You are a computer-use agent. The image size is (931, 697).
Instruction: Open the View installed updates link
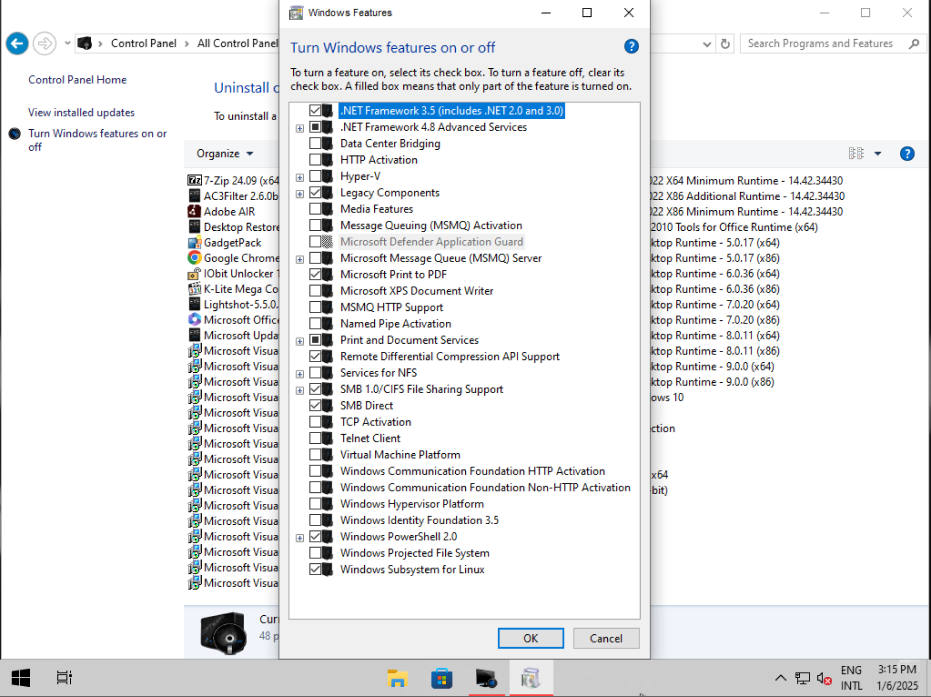pos(81,112)
